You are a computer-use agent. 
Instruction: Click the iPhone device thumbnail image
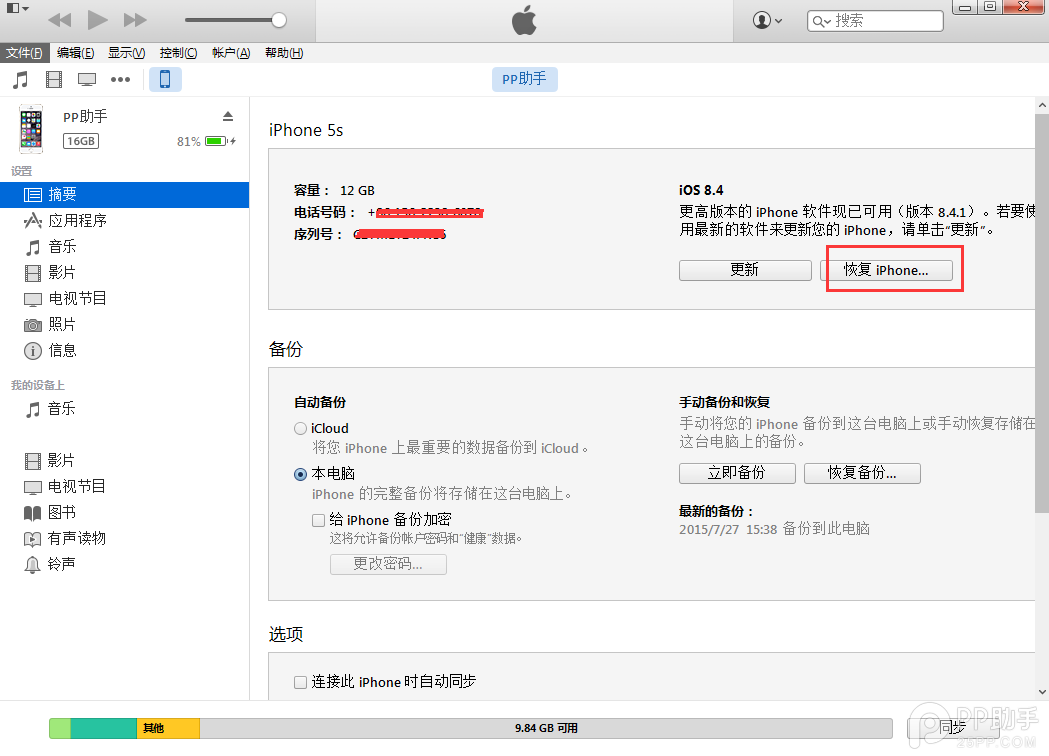point(31,128)
